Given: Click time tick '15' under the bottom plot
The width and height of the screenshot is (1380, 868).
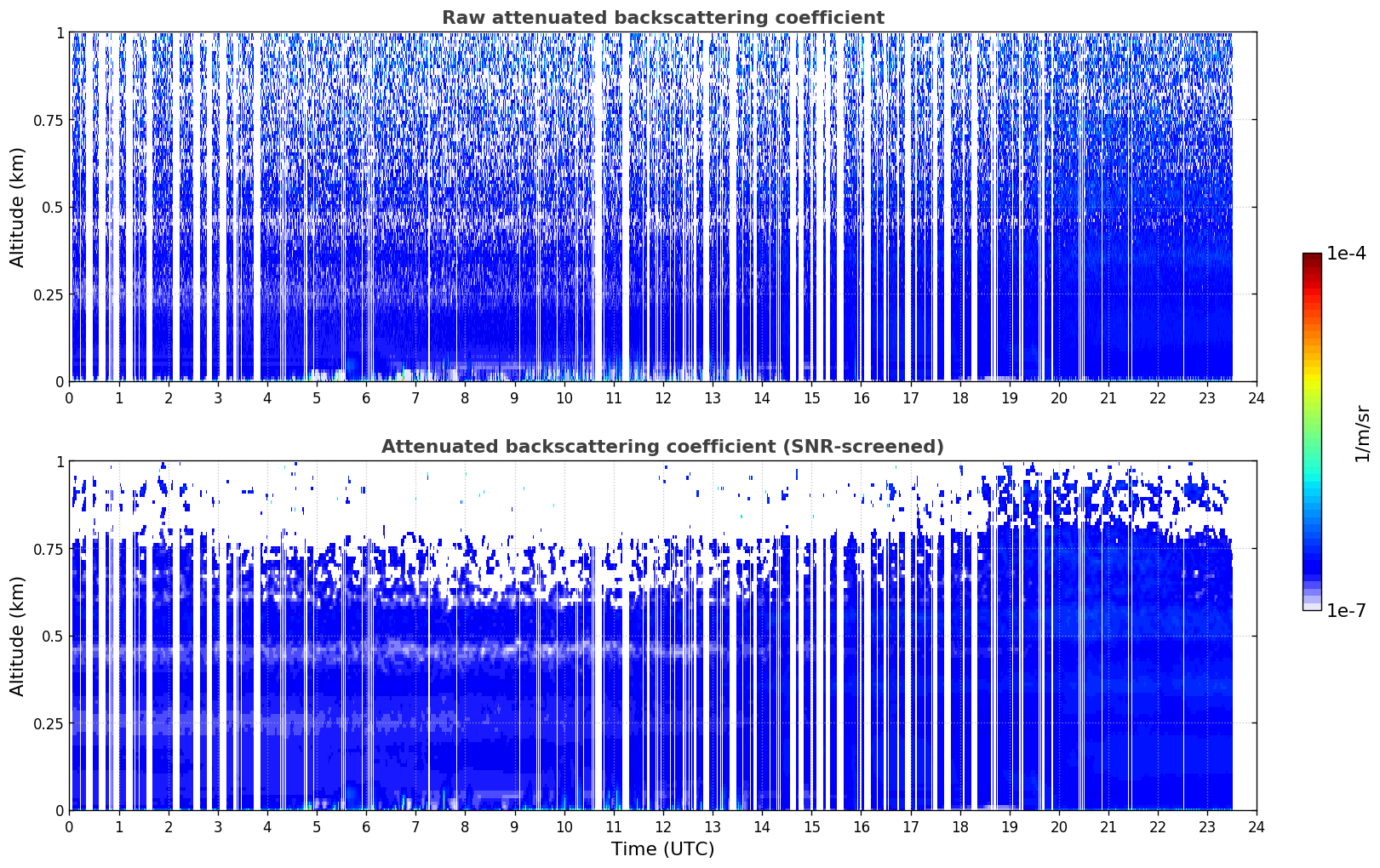Looking at the screenshot, I should click(x=811, y=826).
